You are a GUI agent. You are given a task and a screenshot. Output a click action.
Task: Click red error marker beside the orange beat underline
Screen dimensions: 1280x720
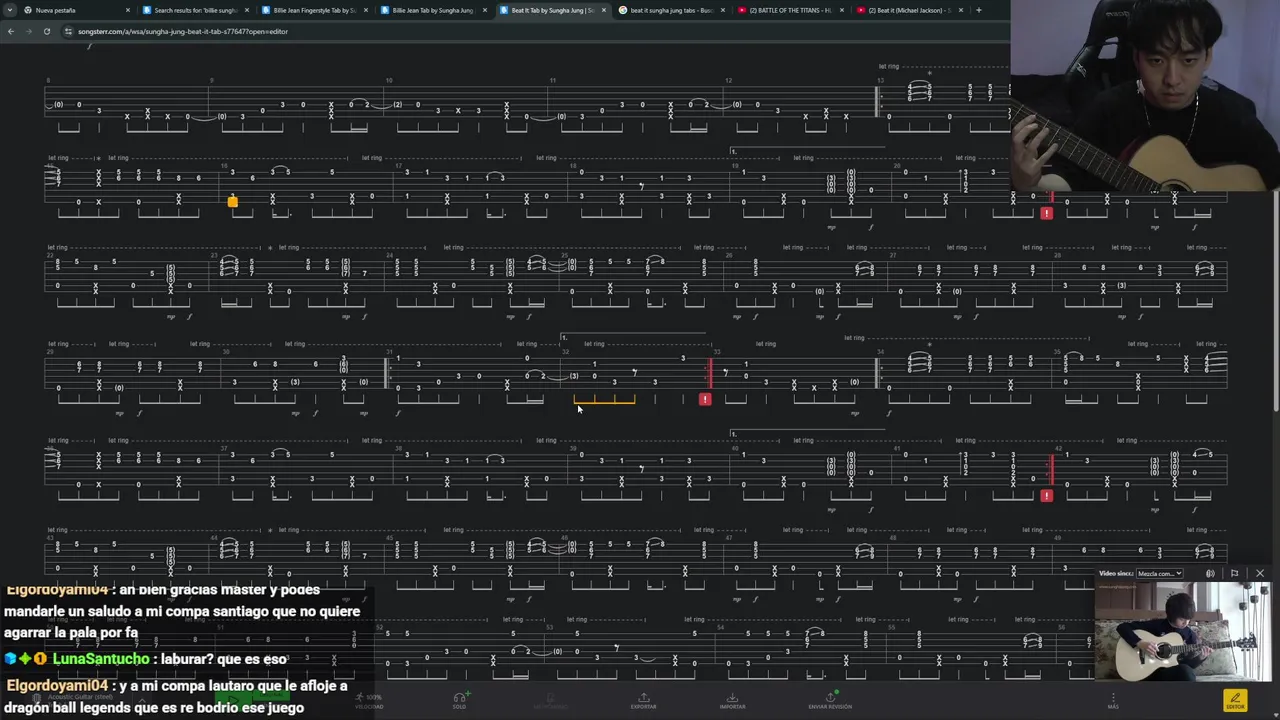705,399
